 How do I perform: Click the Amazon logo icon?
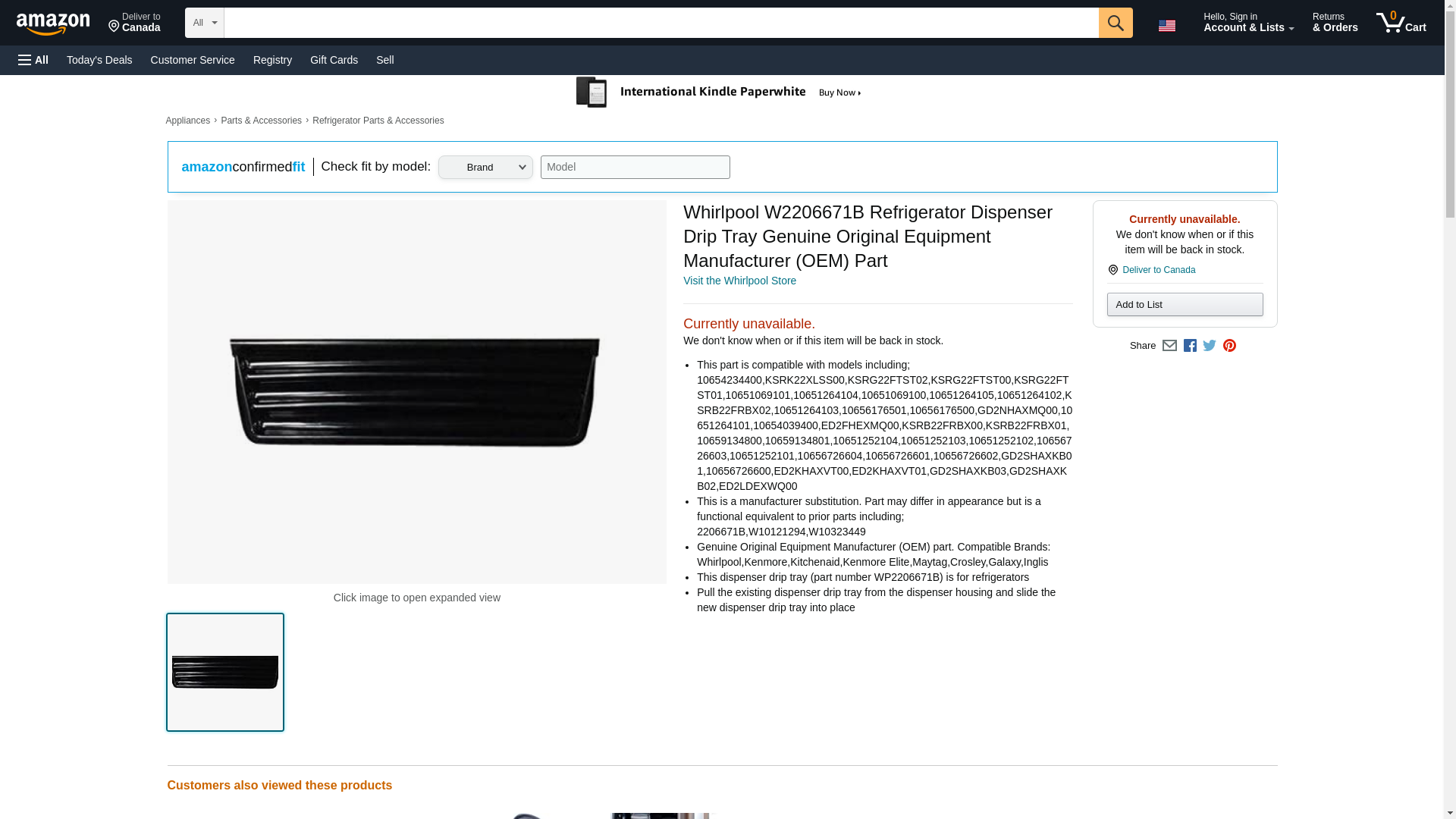pos(53,24)
